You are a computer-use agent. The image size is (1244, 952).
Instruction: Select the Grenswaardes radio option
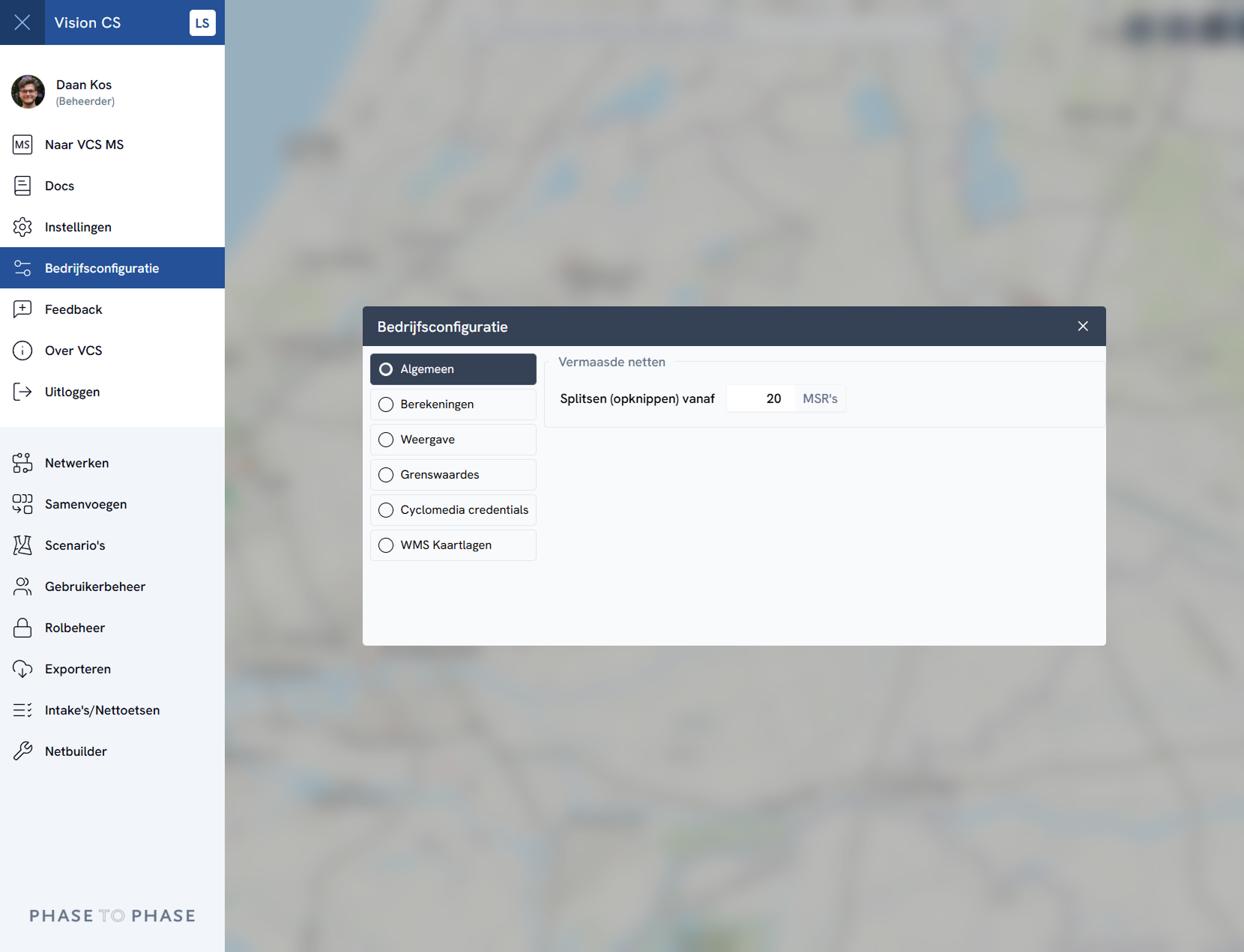click(x=386, y=475)
